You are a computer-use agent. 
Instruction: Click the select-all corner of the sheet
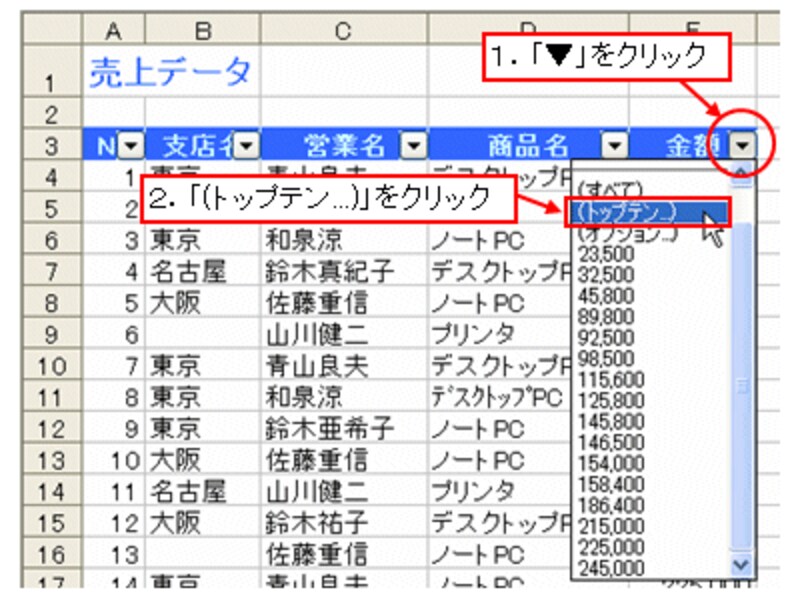[x=51, y=30]
